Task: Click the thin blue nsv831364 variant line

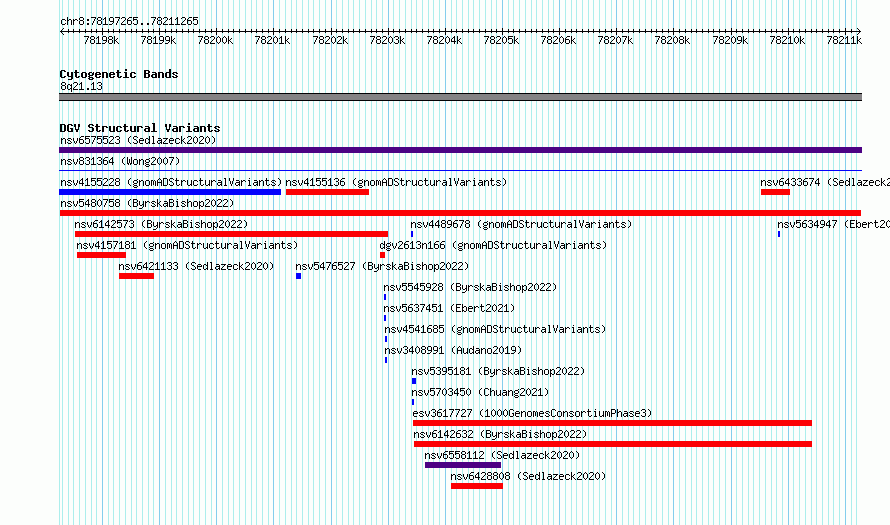Action: (460, 170)
